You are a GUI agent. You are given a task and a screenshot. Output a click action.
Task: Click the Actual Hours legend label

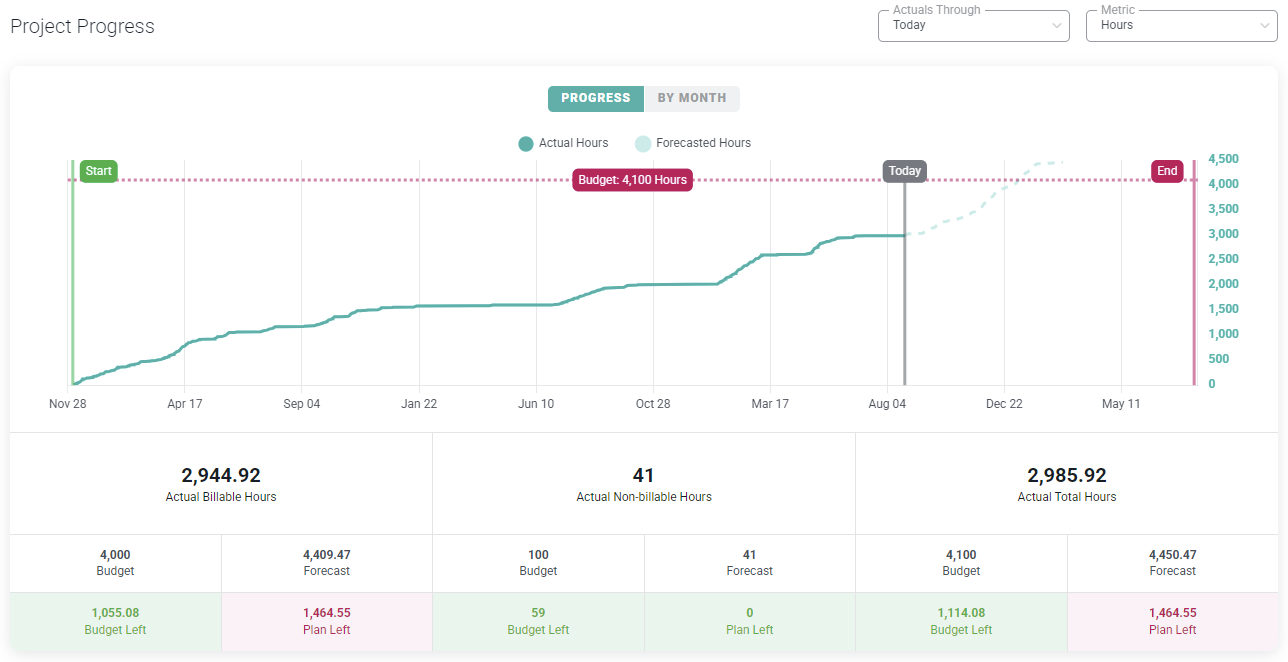click(573, 143)
